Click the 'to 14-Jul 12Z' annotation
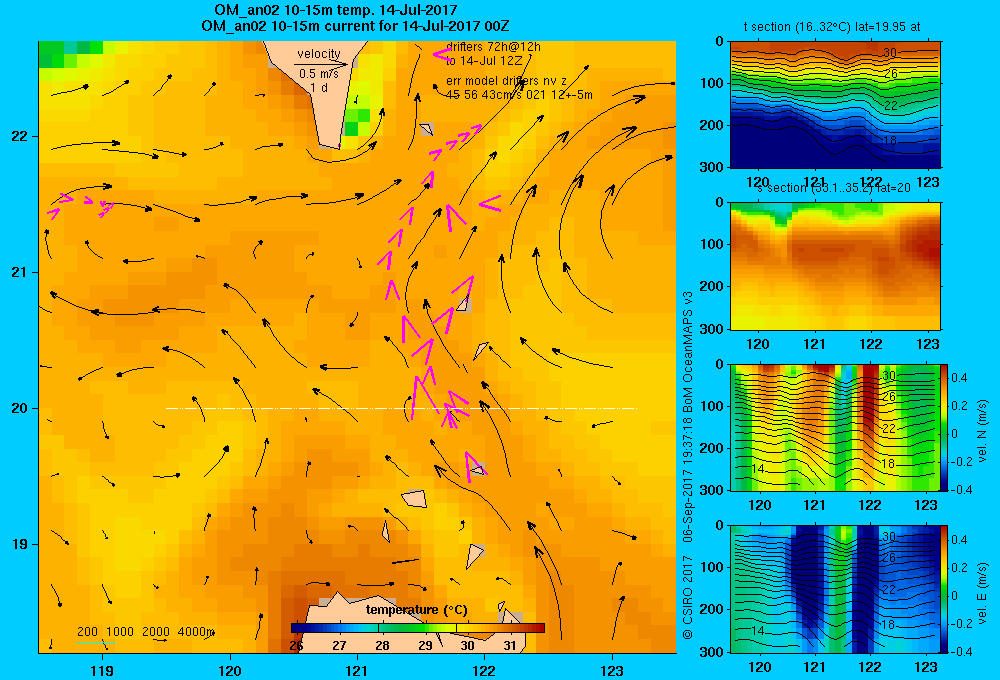Screen dimensions: 1000x680 click(484, 61)
